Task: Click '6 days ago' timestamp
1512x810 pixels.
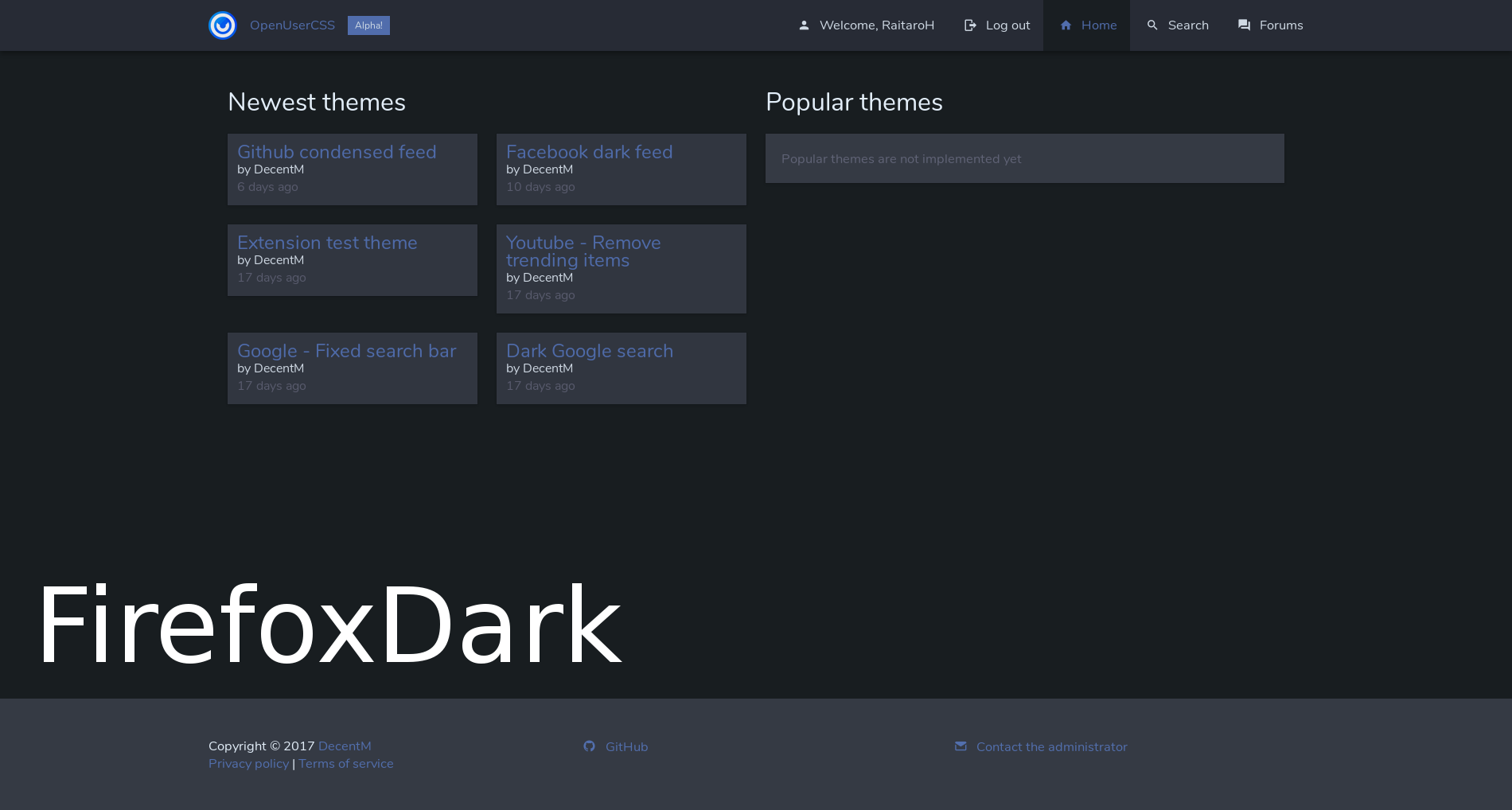Action: point(267,187)
